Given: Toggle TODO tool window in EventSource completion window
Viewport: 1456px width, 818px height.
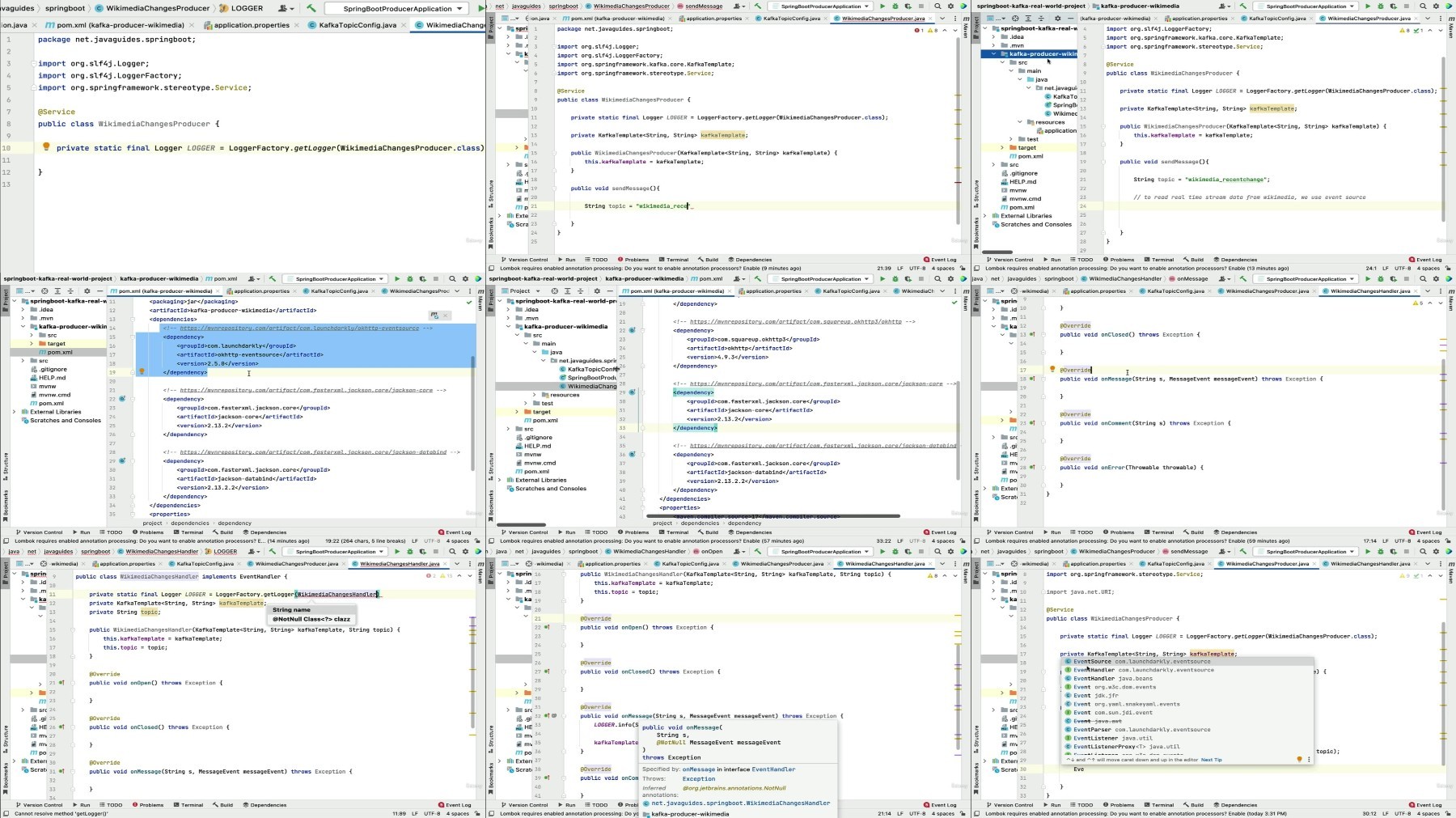Looking at the screenshot, I should 1081,805.
